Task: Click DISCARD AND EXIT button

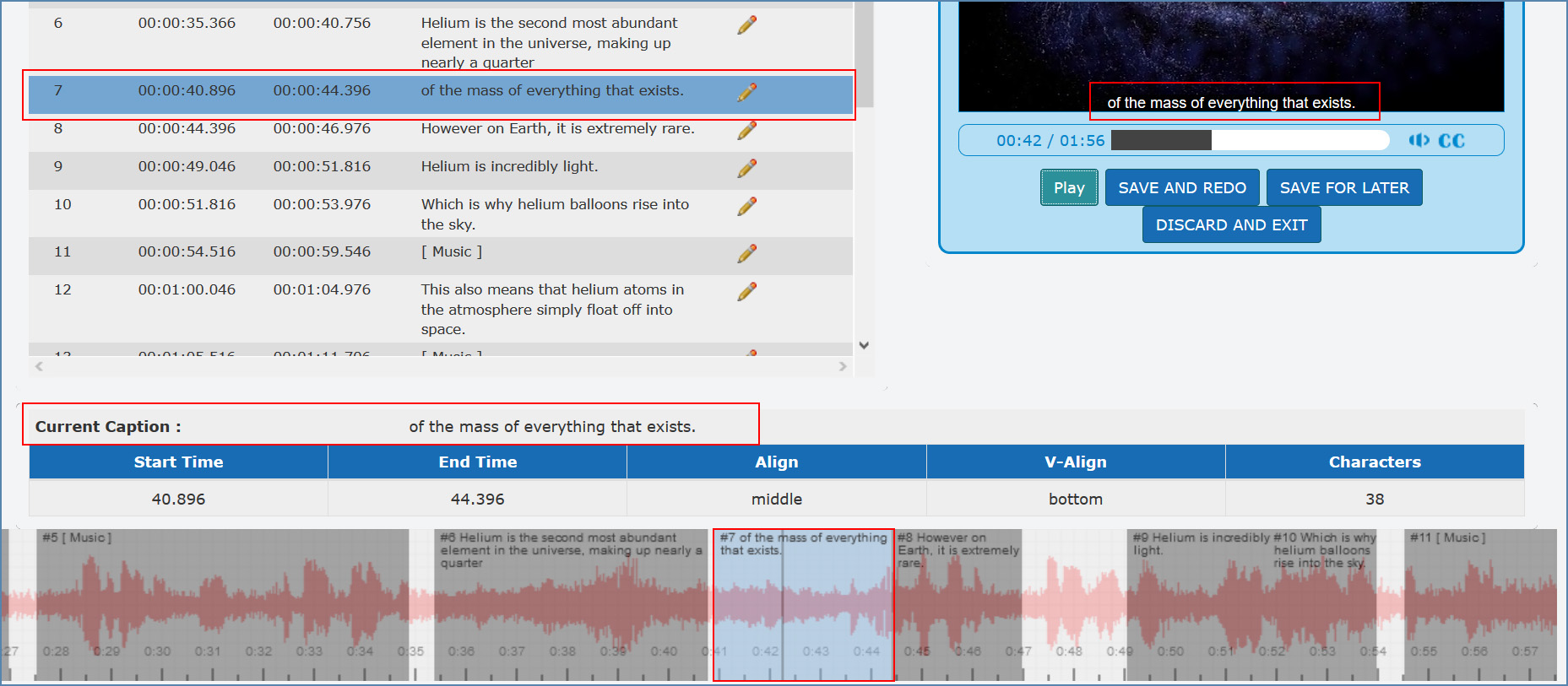Action: tap(1231, 225)
